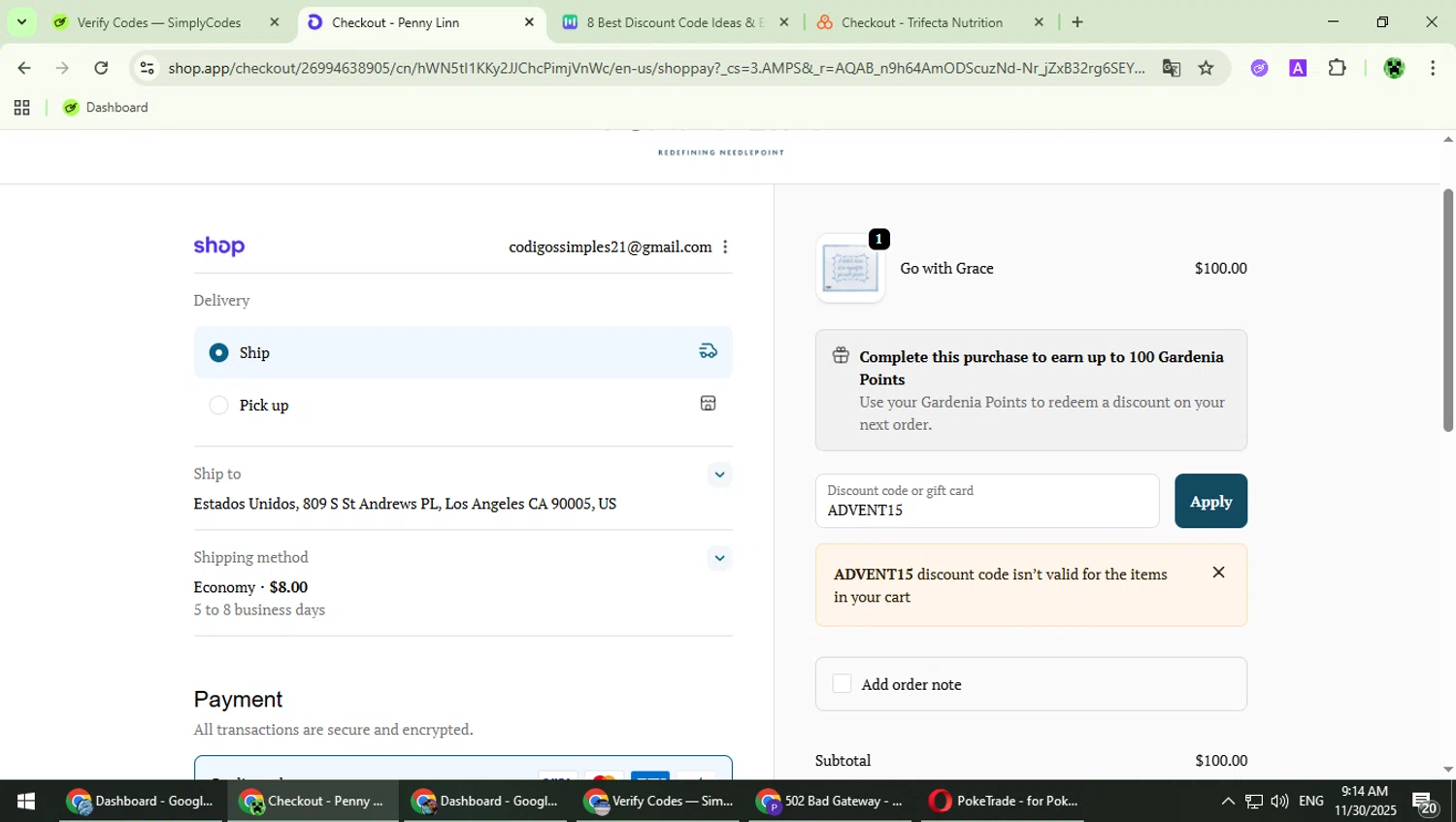Screen dimensions: 1456x822
Task: Reload the checkout page
Action: coord(101,68)
